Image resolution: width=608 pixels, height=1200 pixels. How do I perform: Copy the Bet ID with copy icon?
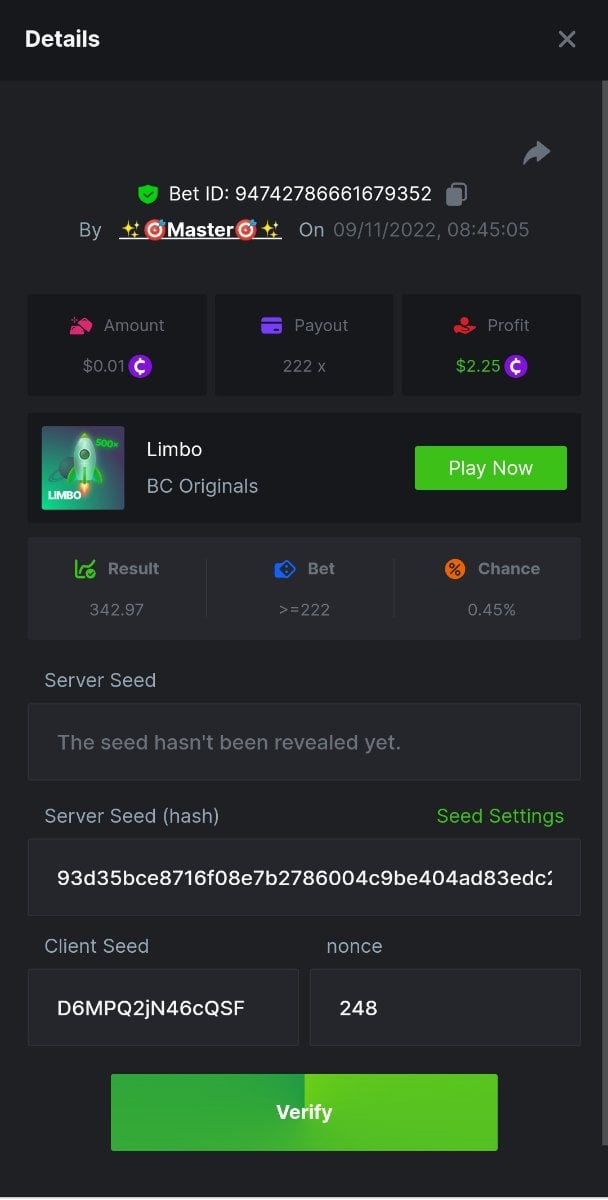coord(457,194)
